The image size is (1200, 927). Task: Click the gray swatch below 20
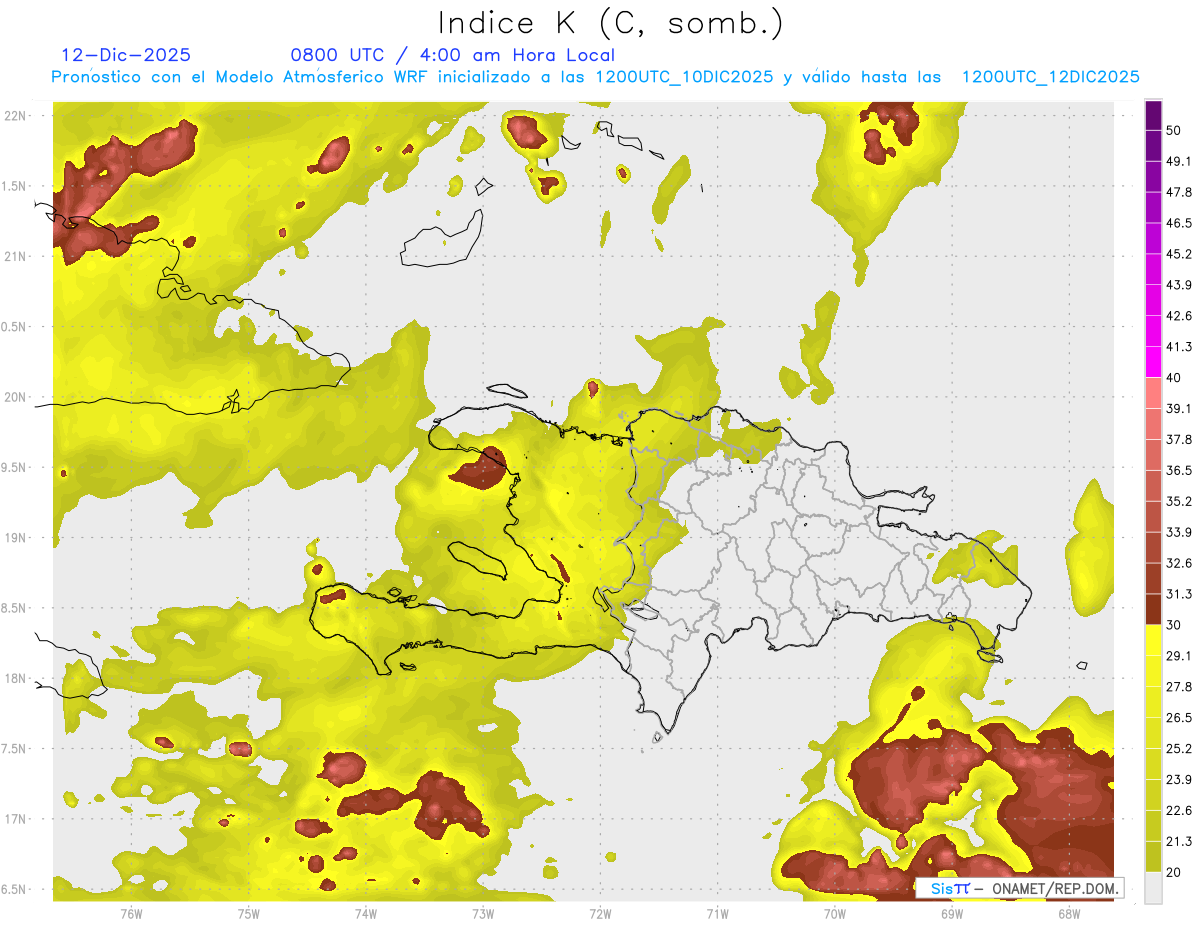coord(1153,888)
